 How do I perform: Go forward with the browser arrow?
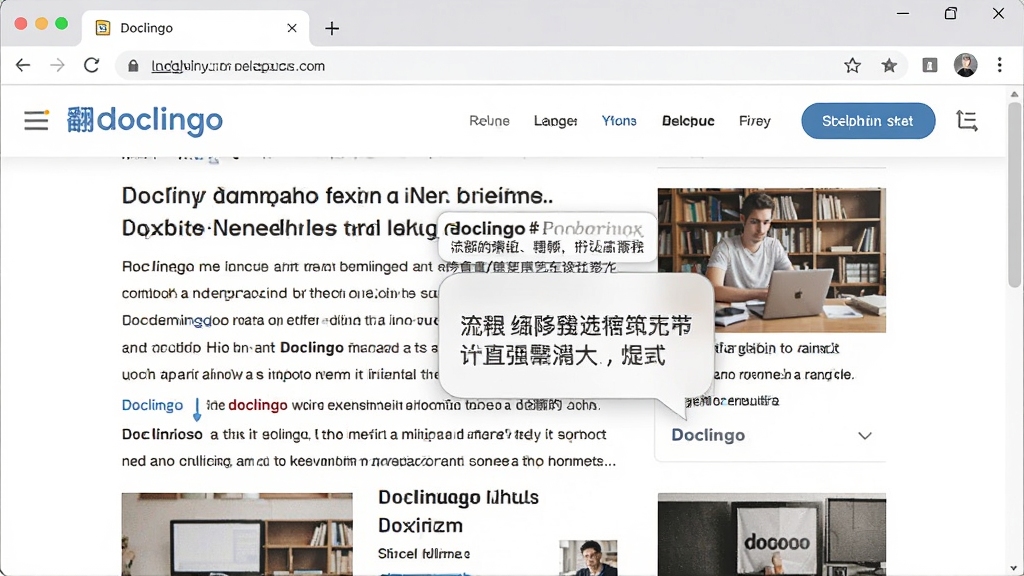57,65
